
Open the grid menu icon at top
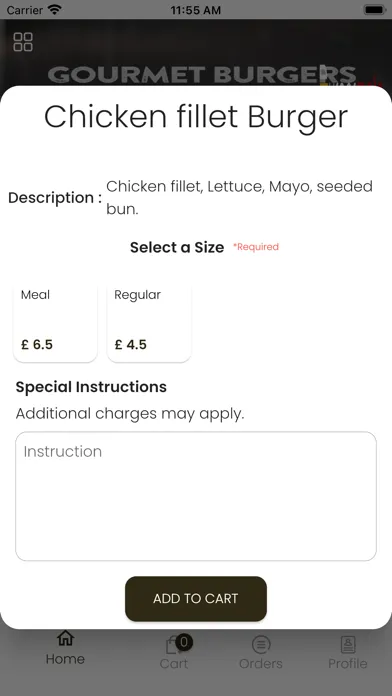23,42
